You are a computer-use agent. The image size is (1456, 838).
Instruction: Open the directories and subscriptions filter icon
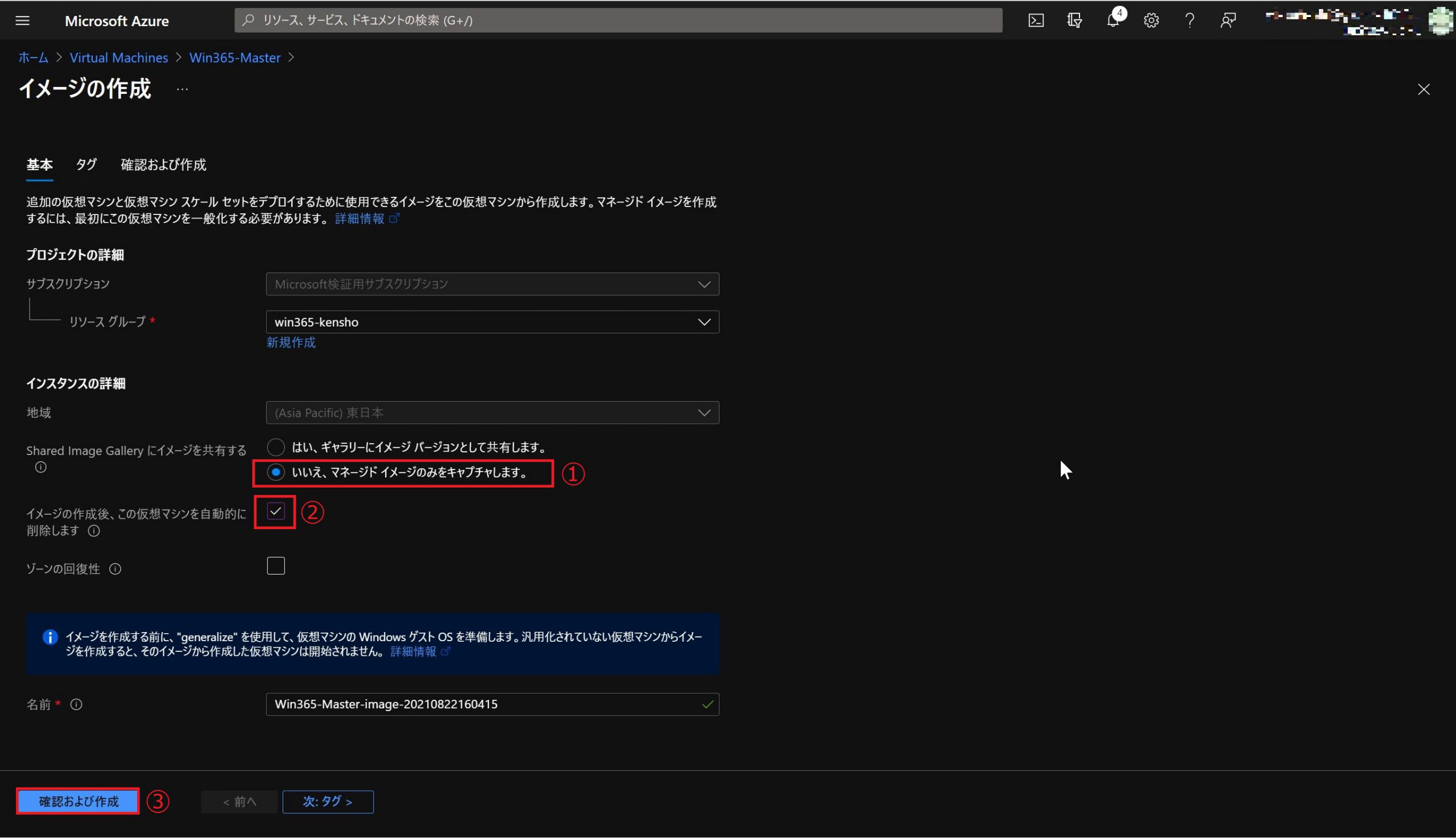[1074, 20]
